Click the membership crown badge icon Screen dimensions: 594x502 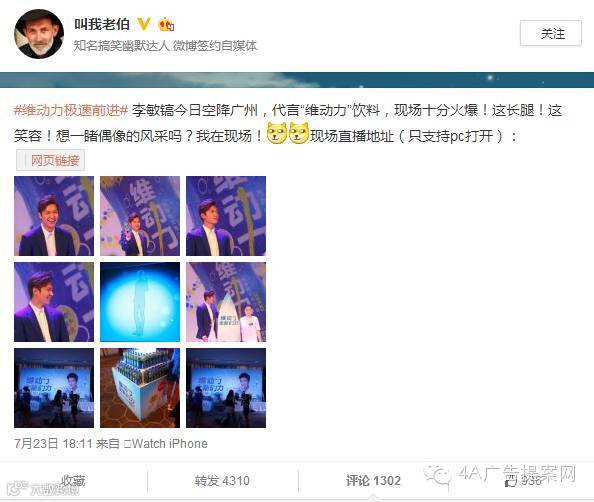point(166,24)
